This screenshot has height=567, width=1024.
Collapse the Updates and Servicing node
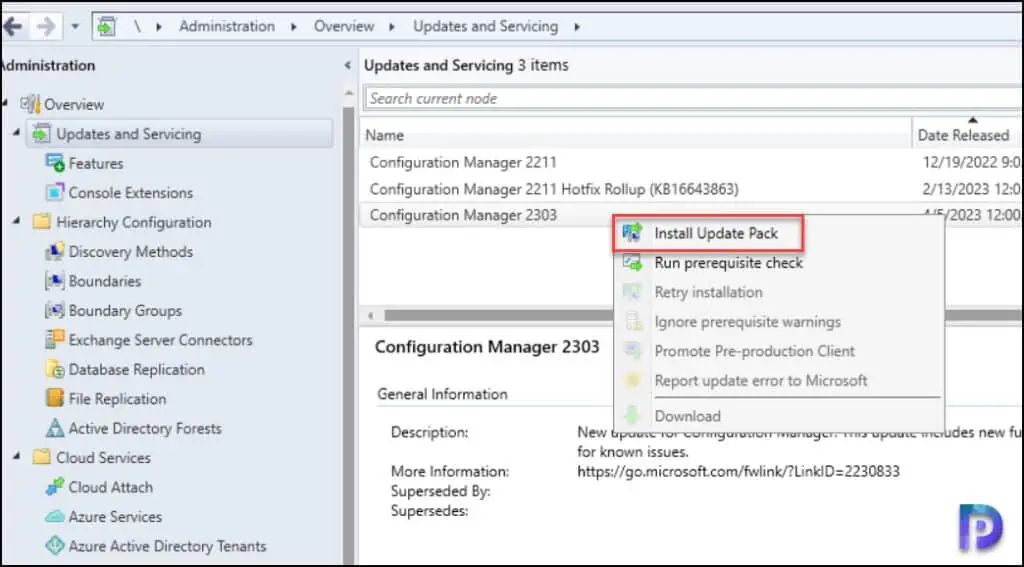tap(16, 133)
